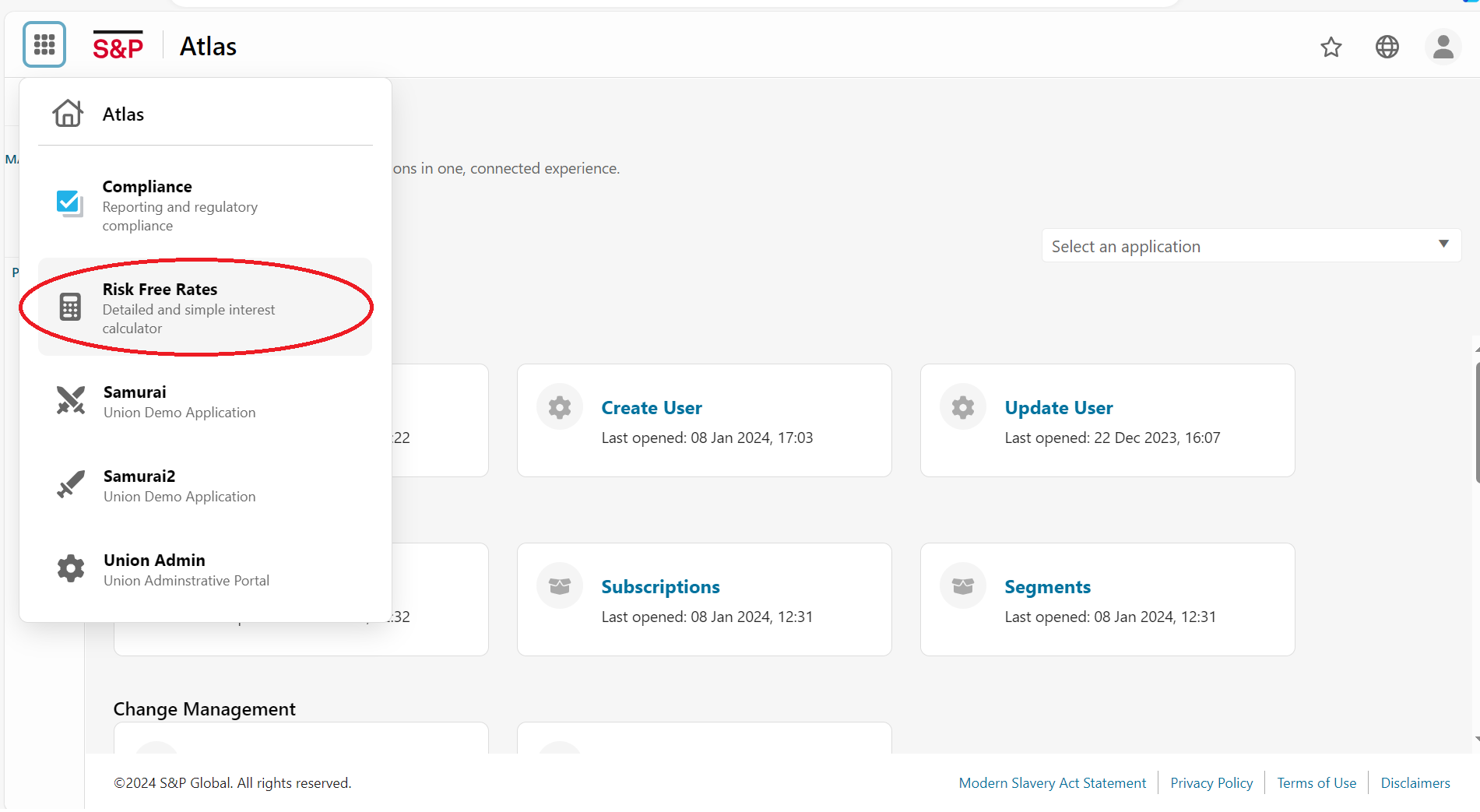Click the ©2024 S&P Global copyright text
The image size is (1480, 812).
click(x=233, y=783)
